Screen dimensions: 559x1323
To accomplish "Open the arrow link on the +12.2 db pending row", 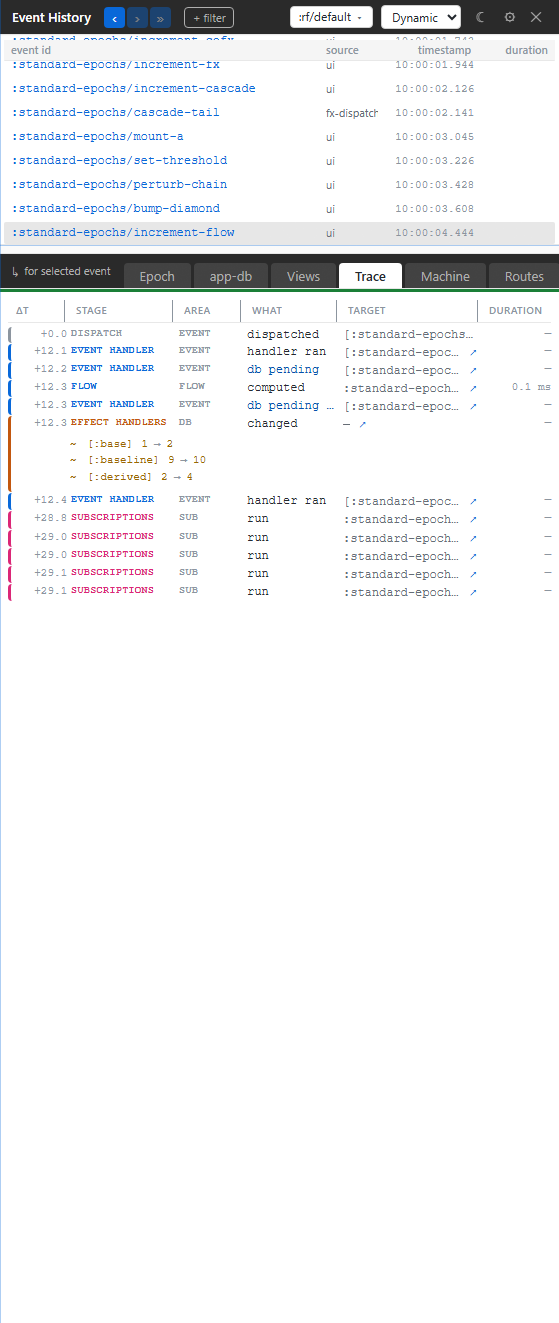I will click(x=473, y=370).
